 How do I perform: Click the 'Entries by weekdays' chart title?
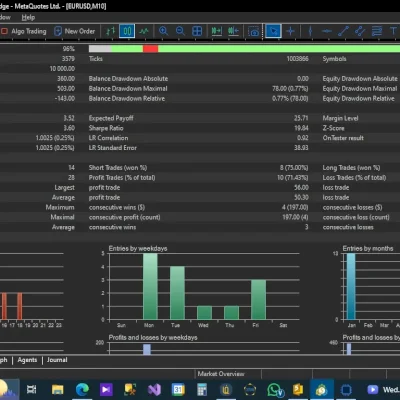(x=138, y=248)
